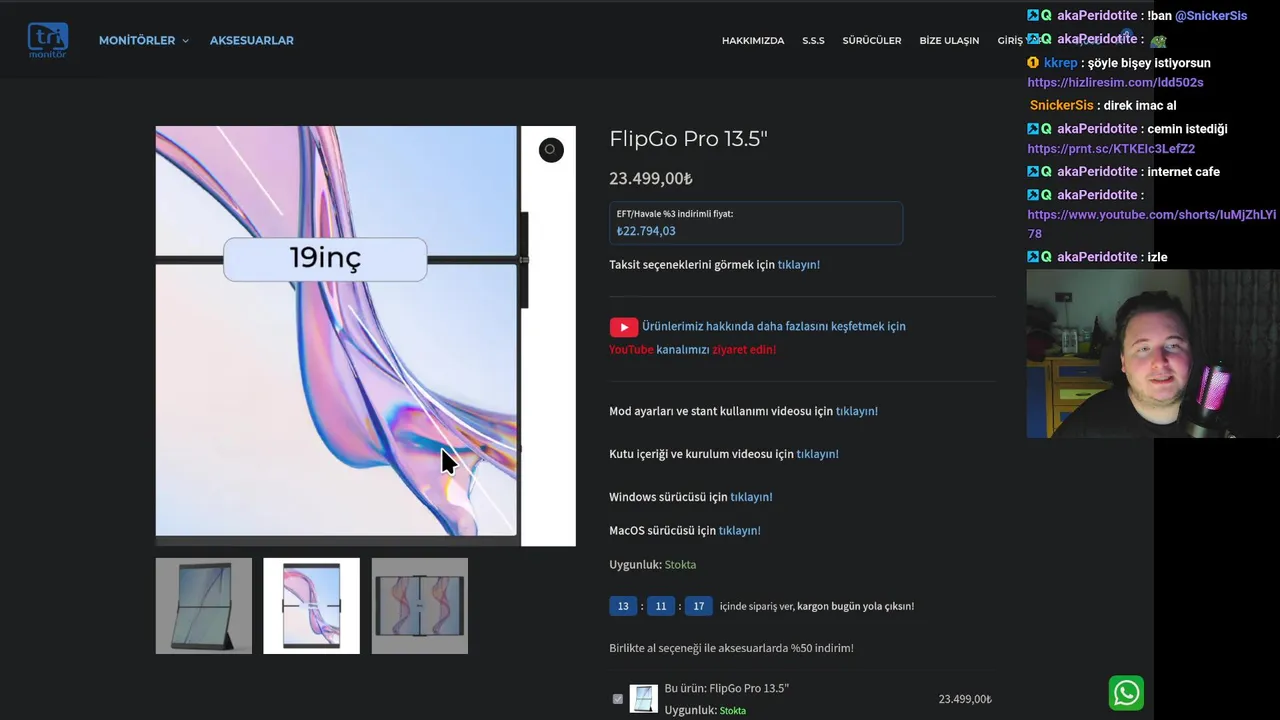Click tıklayın for mod ayarları video

pos(857,411)
